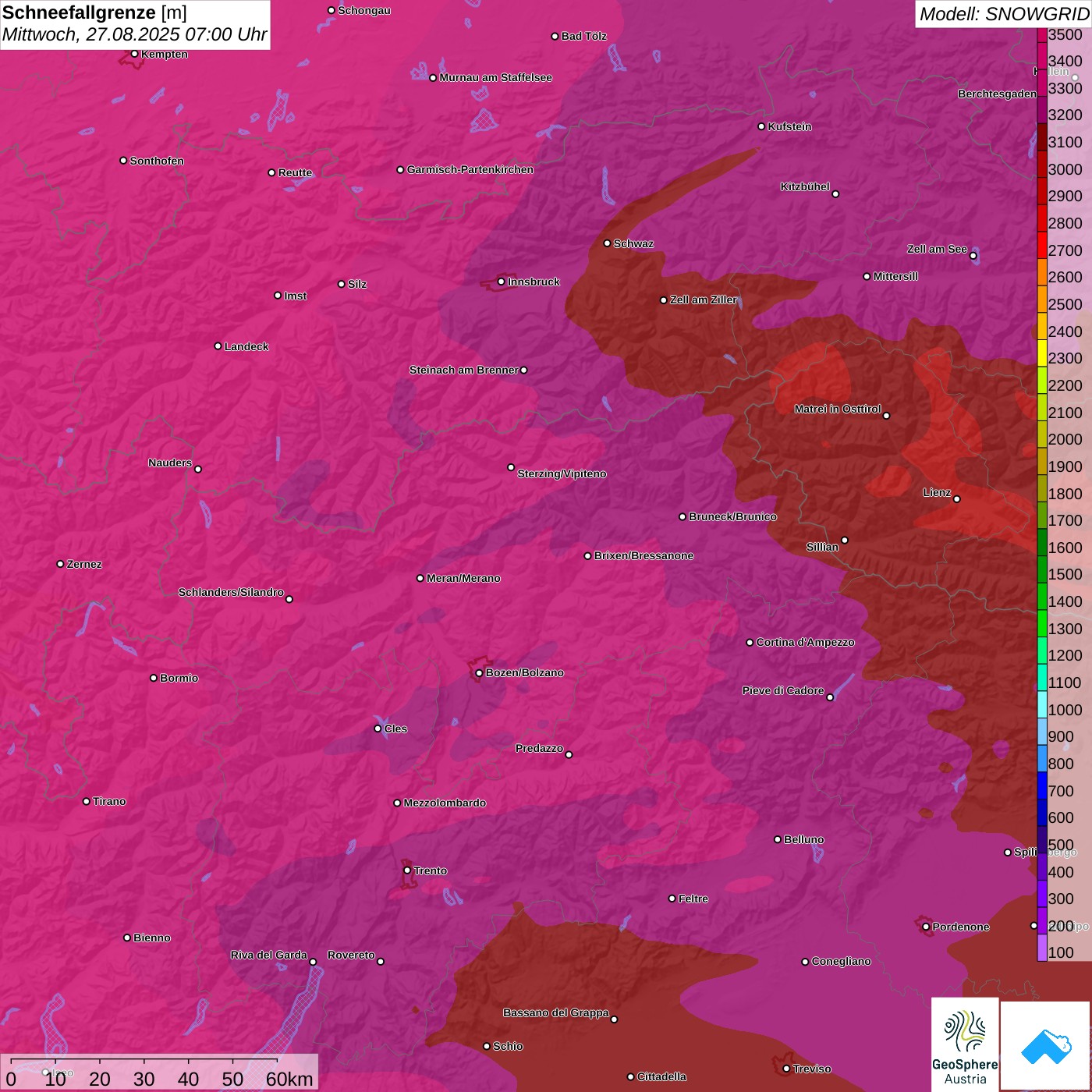Click the 'Brixen/Bressanone' label

tap(643, 555)
